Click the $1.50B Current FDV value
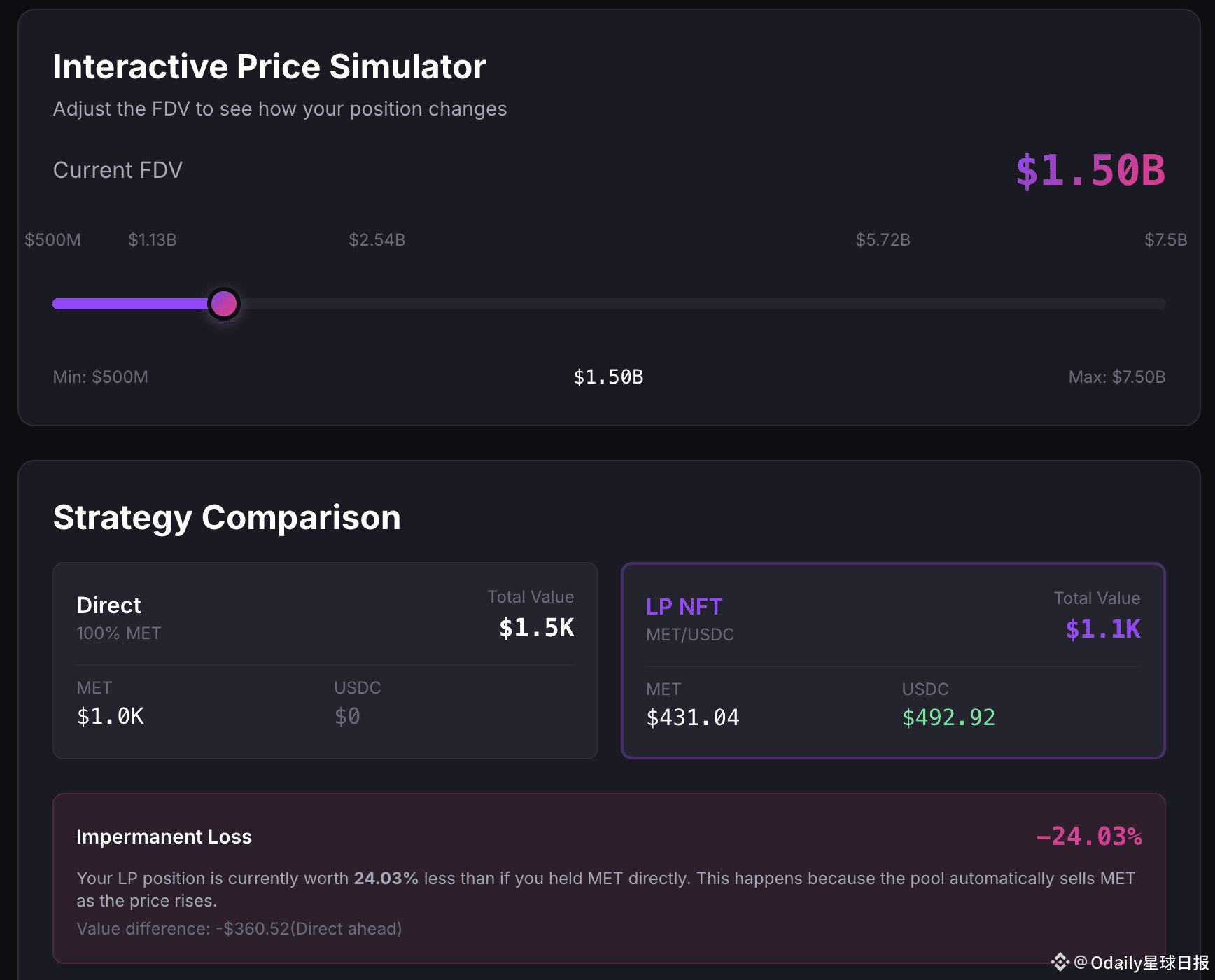Screen dimensions: 1215x980 [x=1090, y=170]
